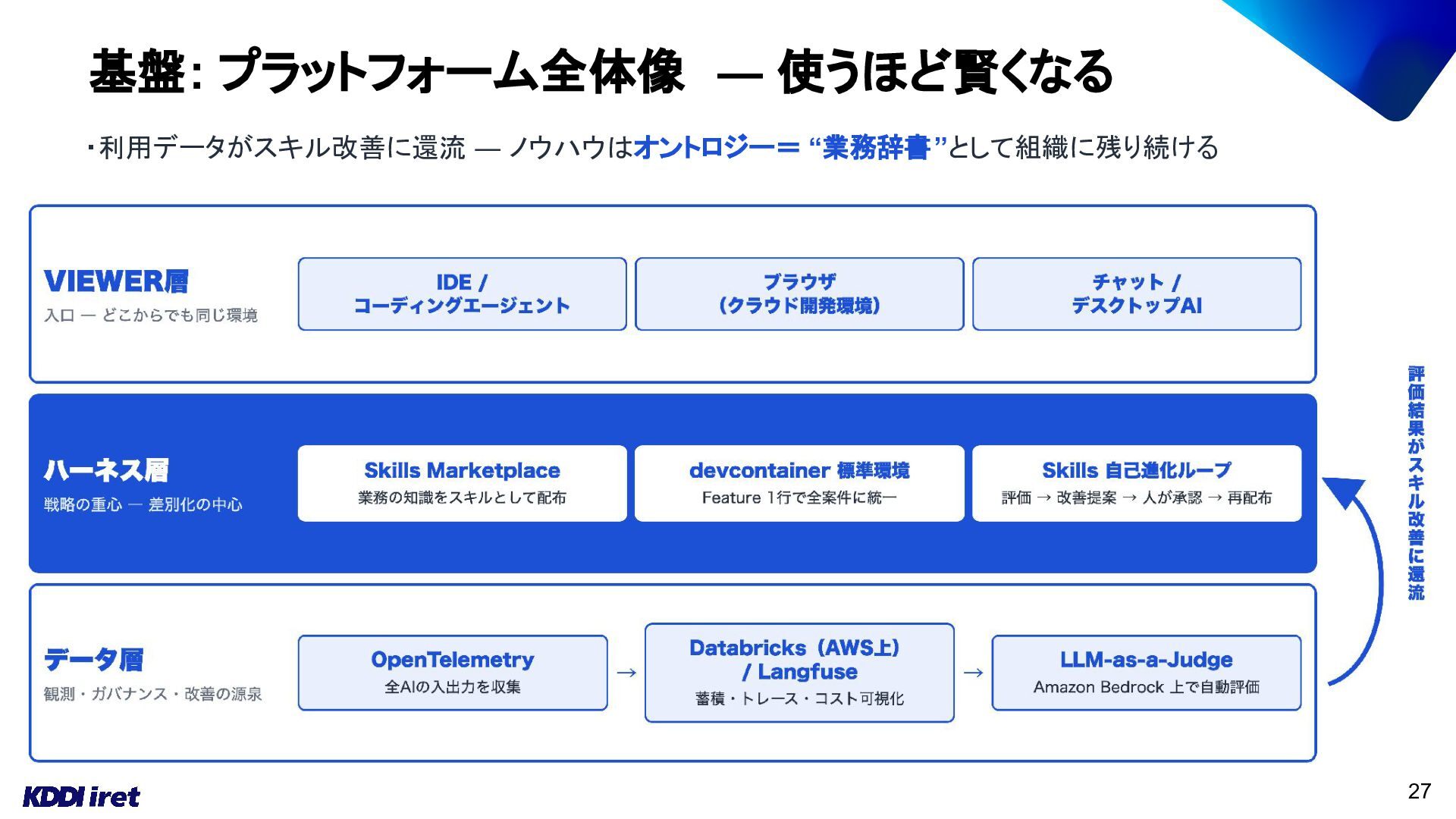
Task: Click the devcontainer 標準環境 title
Action: 799,470
